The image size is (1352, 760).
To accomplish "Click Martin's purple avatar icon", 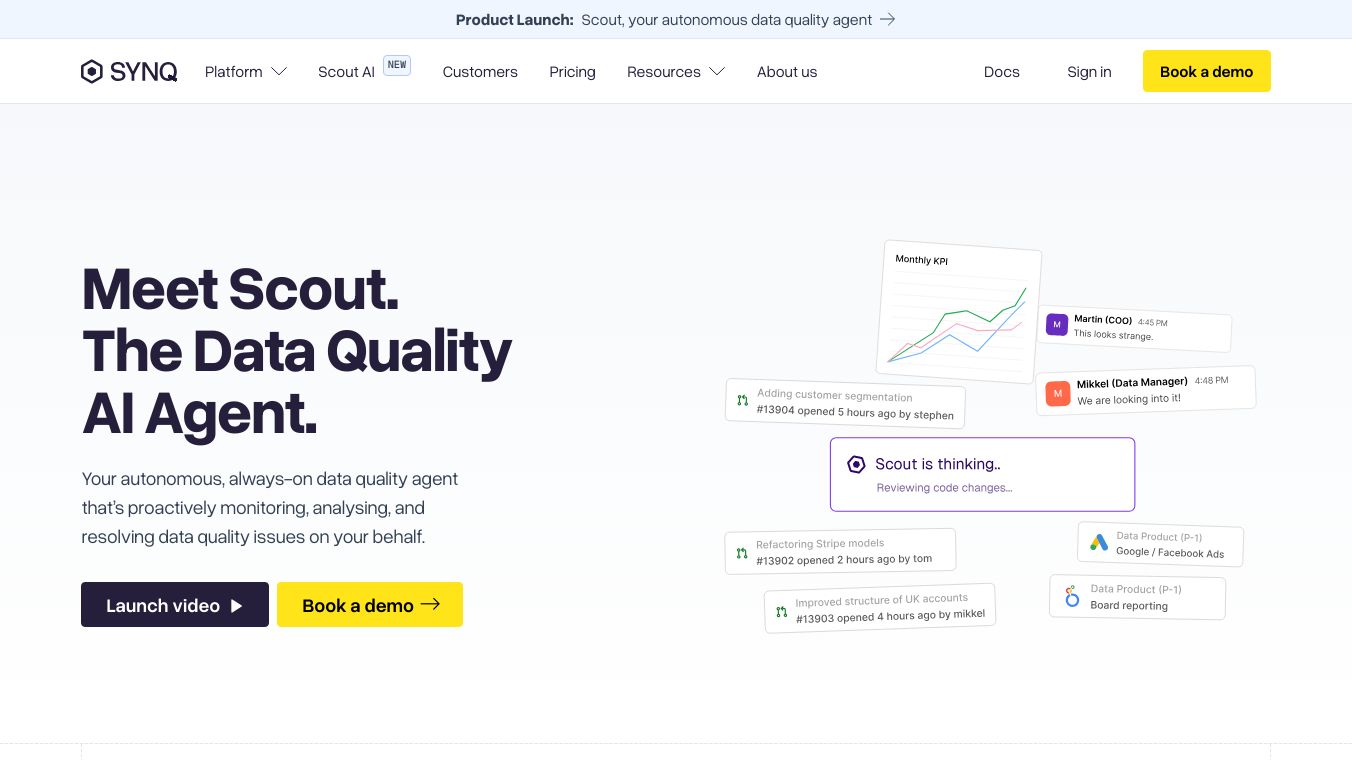I will 1057,324.
